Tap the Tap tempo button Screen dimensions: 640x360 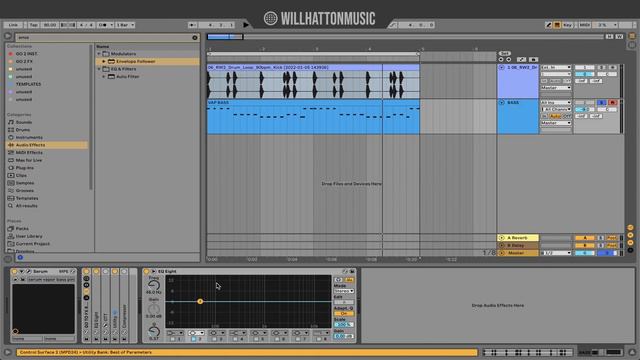point(33,25)
